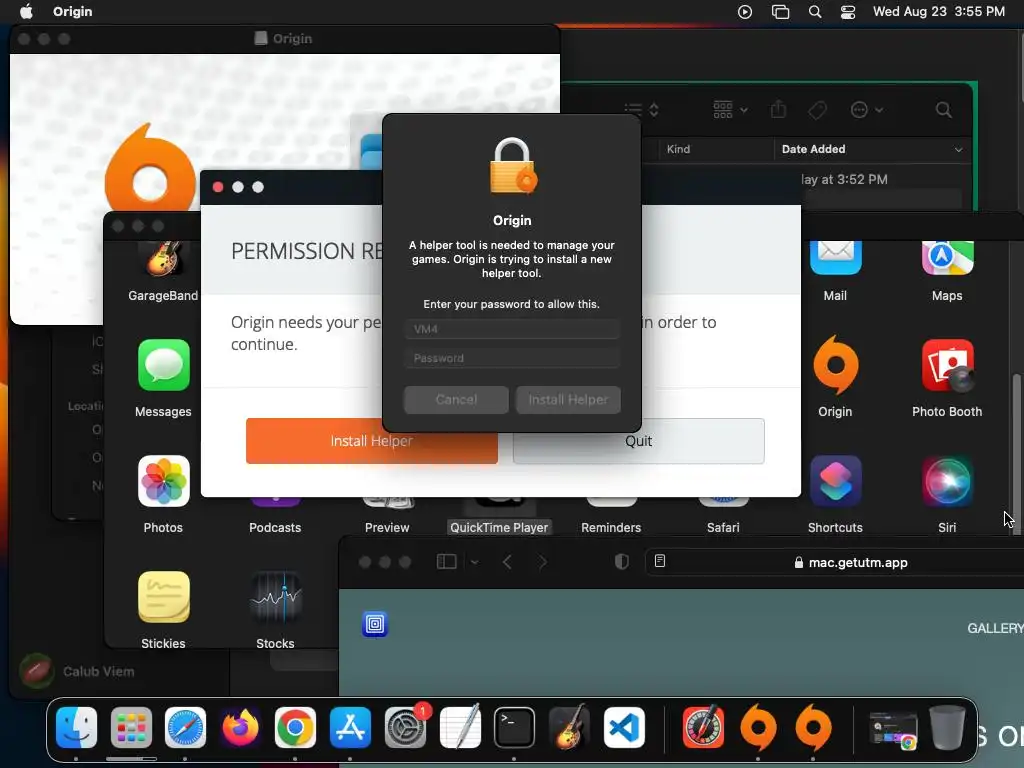This screenshot has width=1024, height=768.
Task: Launch Firefox from the Dock
Action: (x=240, y=728)
